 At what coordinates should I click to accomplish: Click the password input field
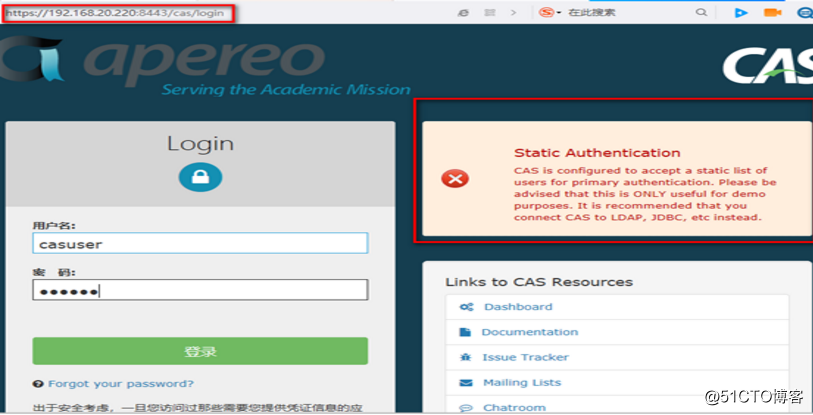tap(200, 290)
